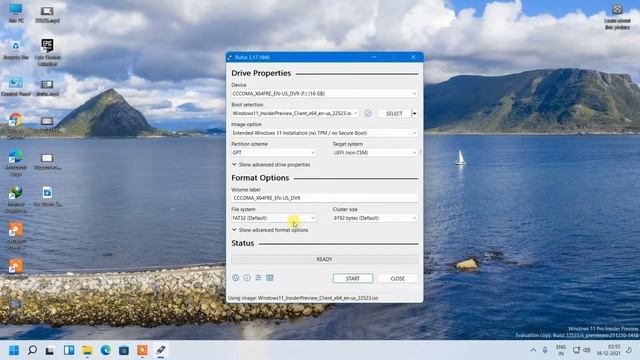Open the orange app on the taskbar
Viewport: 640px width, 360px height.
point(142,350)
